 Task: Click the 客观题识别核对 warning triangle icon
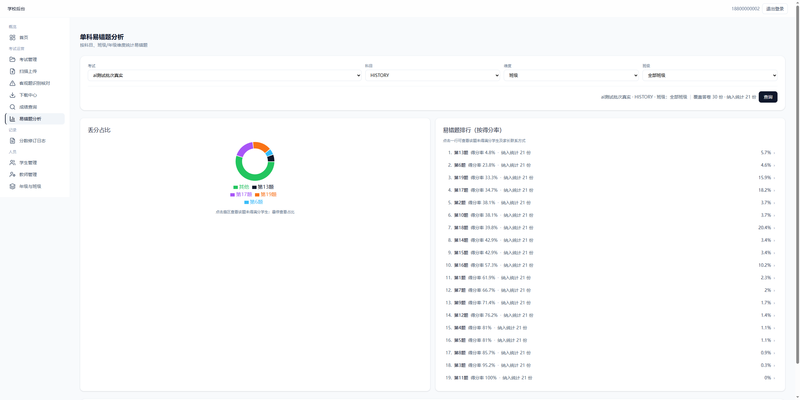tap(12, 83)
